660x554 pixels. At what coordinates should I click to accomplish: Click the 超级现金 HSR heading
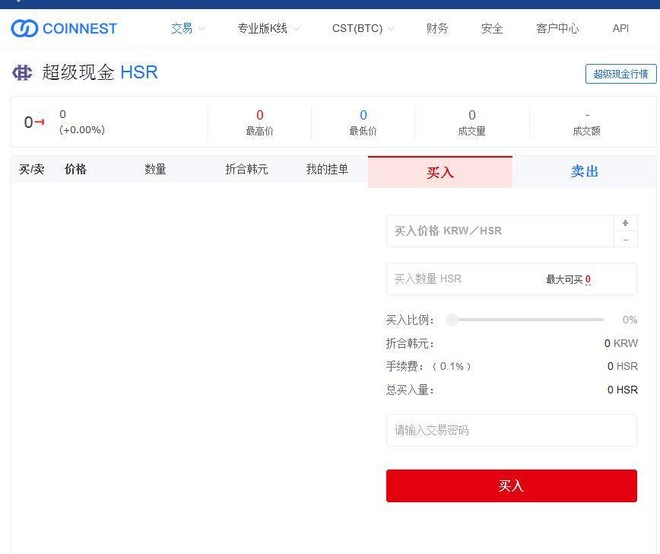tap(100, 72)
